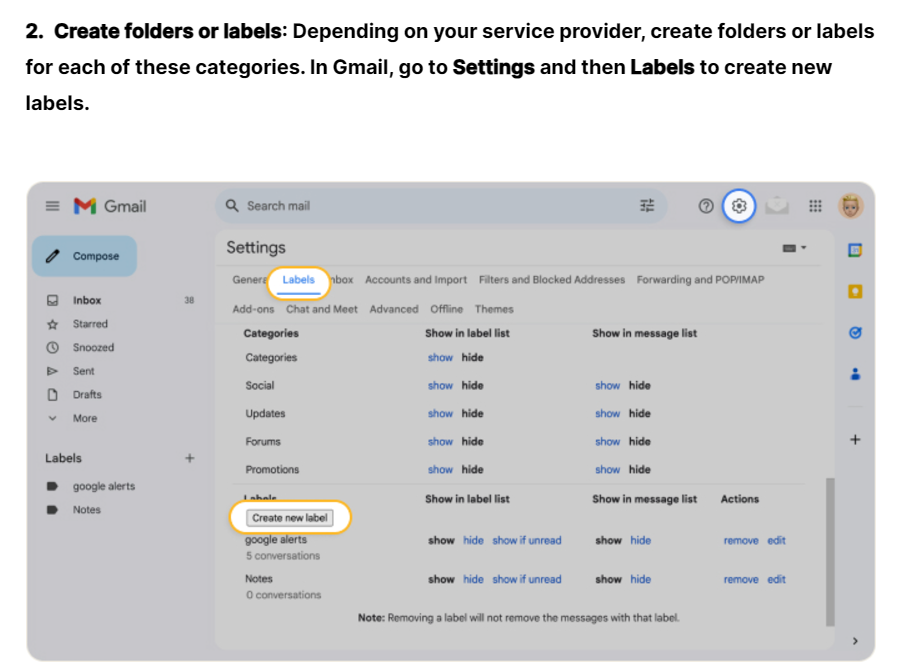Show Promotions in label list
The width and height of the screenshot is (920, 670).
coord(440,469)
